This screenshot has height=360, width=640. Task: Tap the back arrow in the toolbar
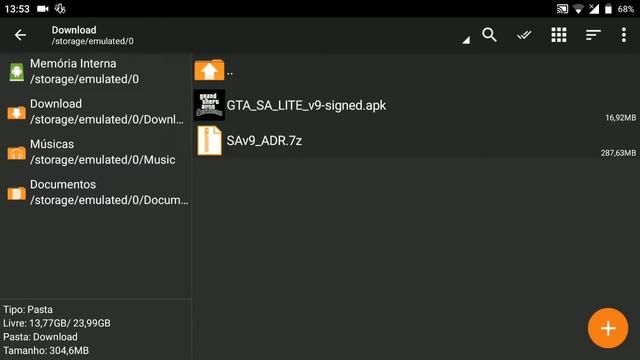pyautogui.click(x=20, y=35)
